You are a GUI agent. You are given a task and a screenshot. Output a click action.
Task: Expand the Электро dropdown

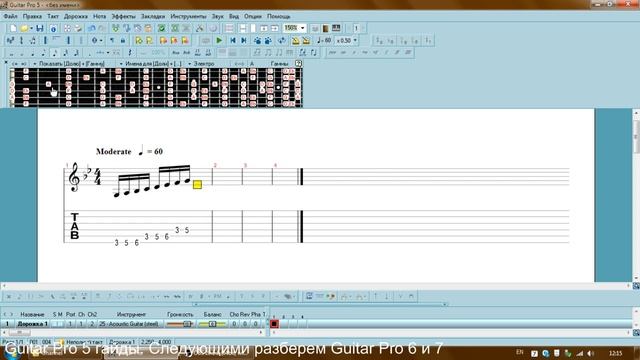[189, 64]
